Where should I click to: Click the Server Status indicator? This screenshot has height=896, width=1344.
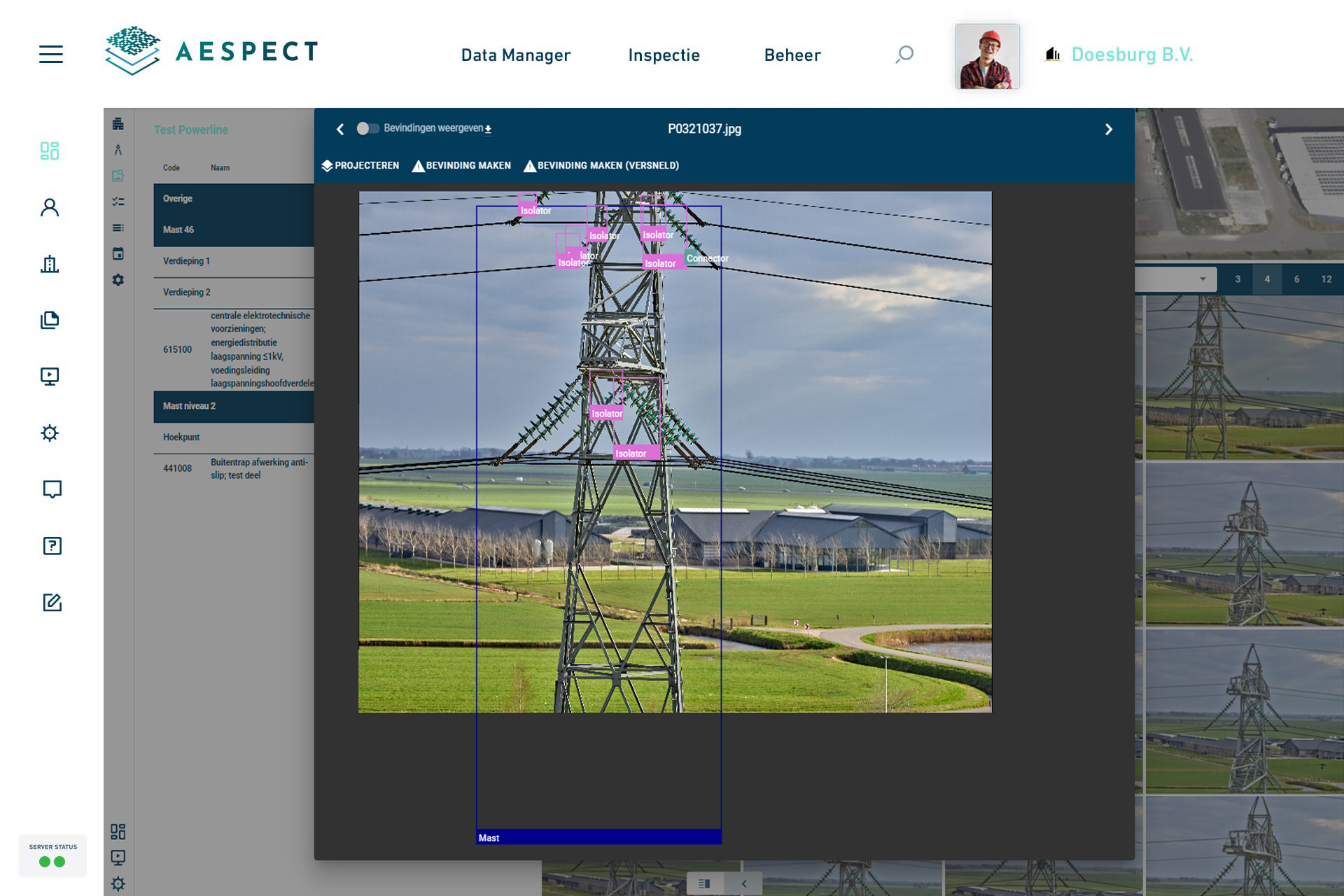pos(53,855)
